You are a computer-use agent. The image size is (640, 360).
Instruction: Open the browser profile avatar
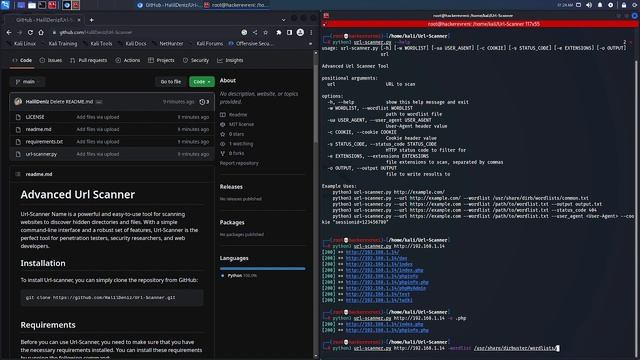coord(300,32)
